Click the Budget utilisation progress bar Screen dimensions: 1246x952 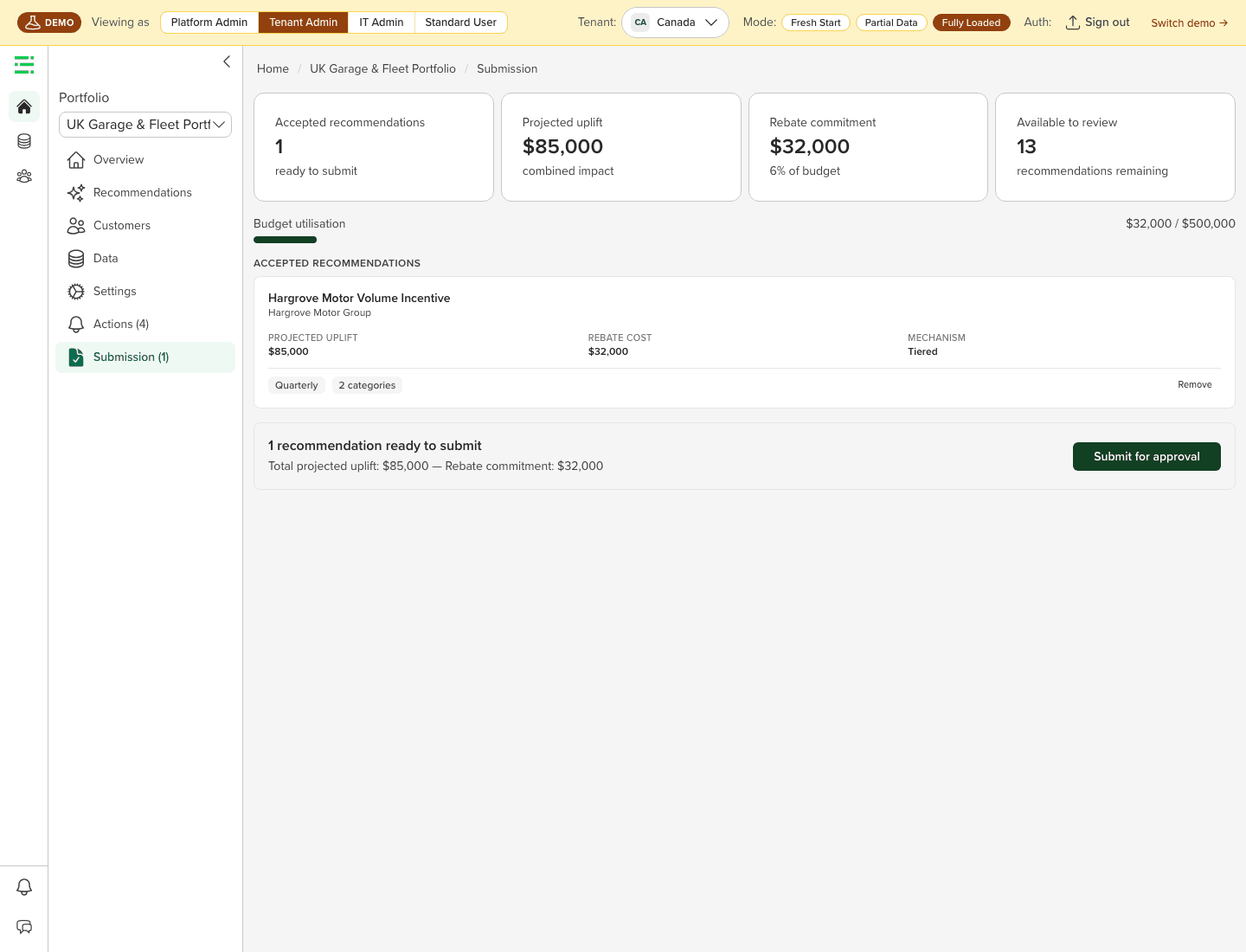(x=744, y=240)
